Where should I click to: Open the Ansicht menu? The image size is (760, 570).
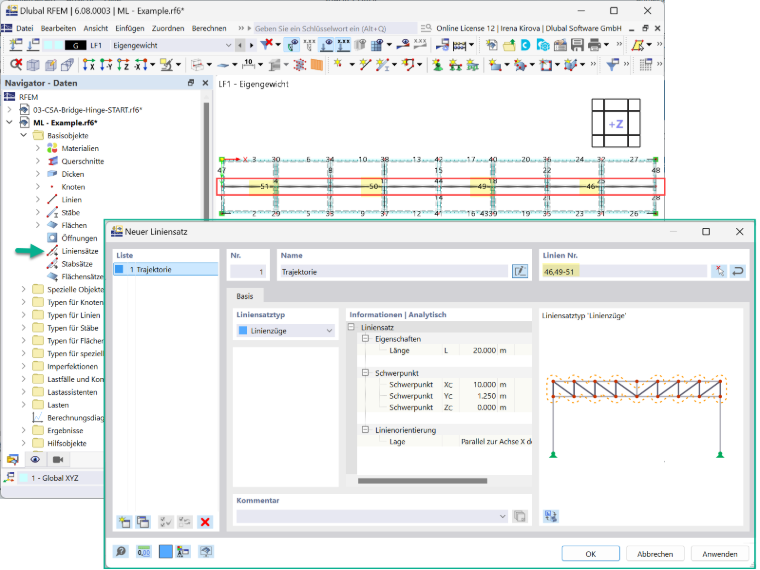96,28
